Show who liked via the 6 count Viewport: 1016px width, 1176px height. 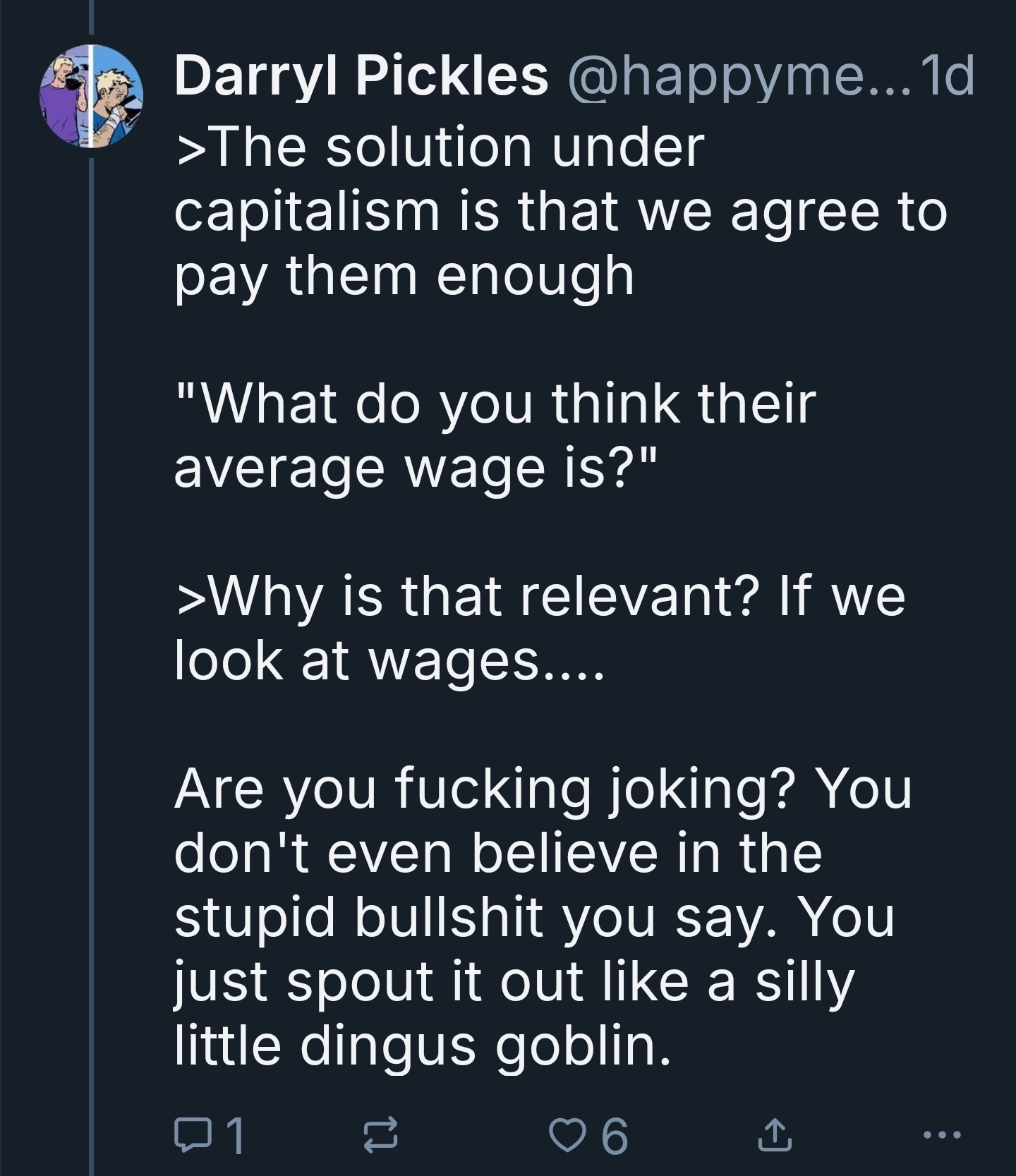point(615,1136)
